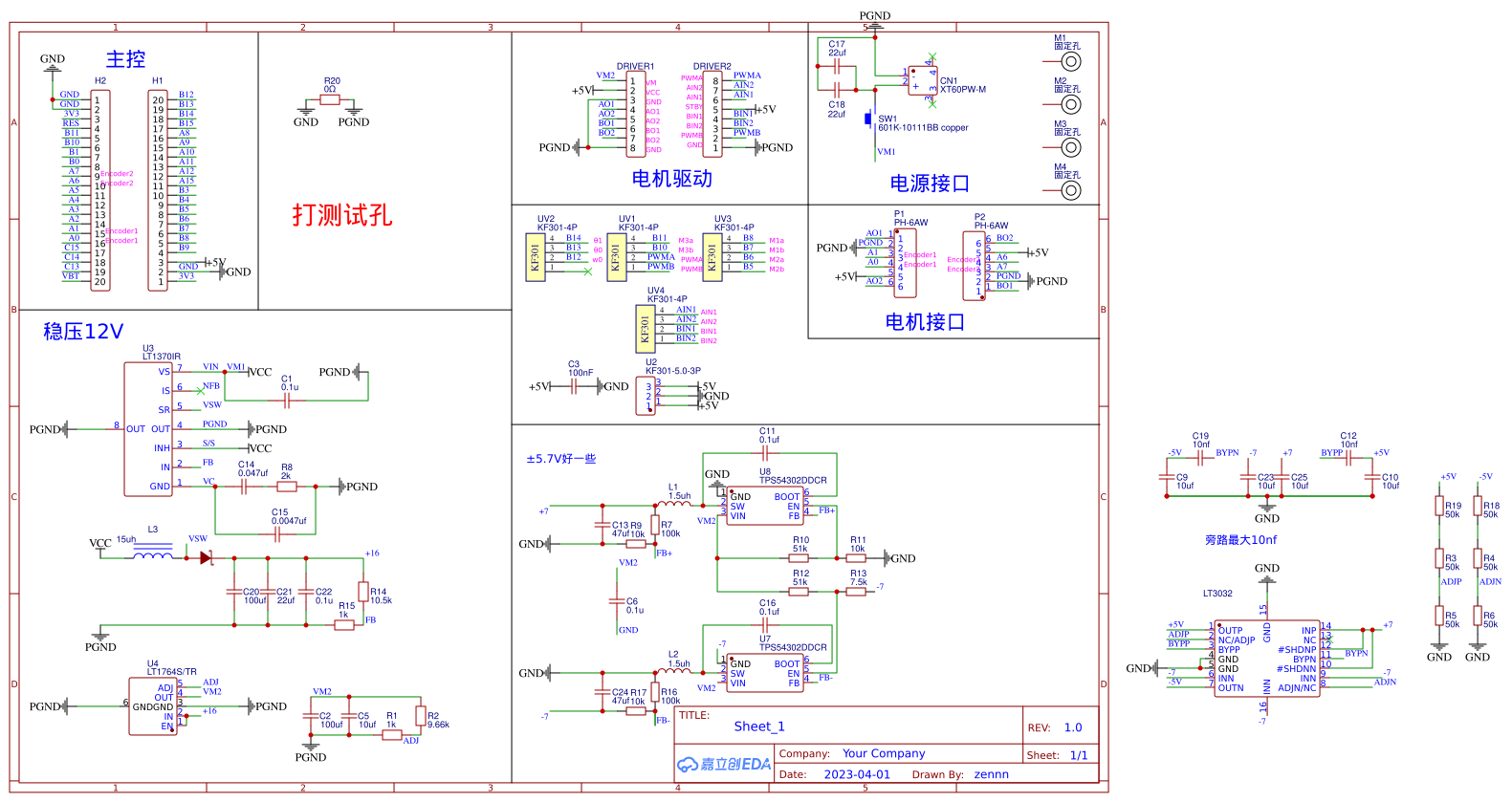The width and height of the screenshot is (1512, 802).
Task: Select the Sheet 1/1 value
Action: tap(1079, 755)
